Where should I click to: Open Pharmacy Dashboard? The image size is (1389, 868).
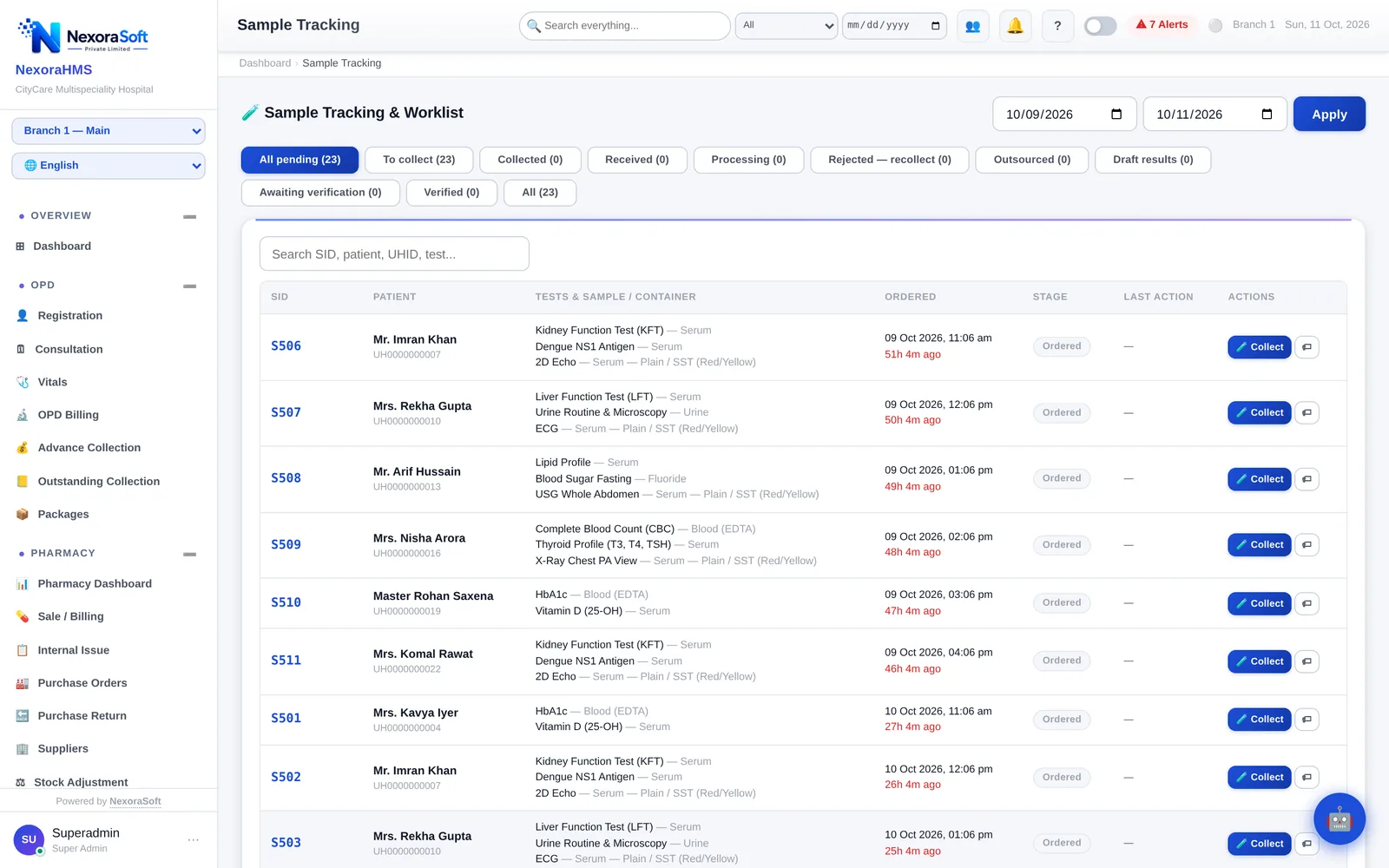[x=95, y=584]
